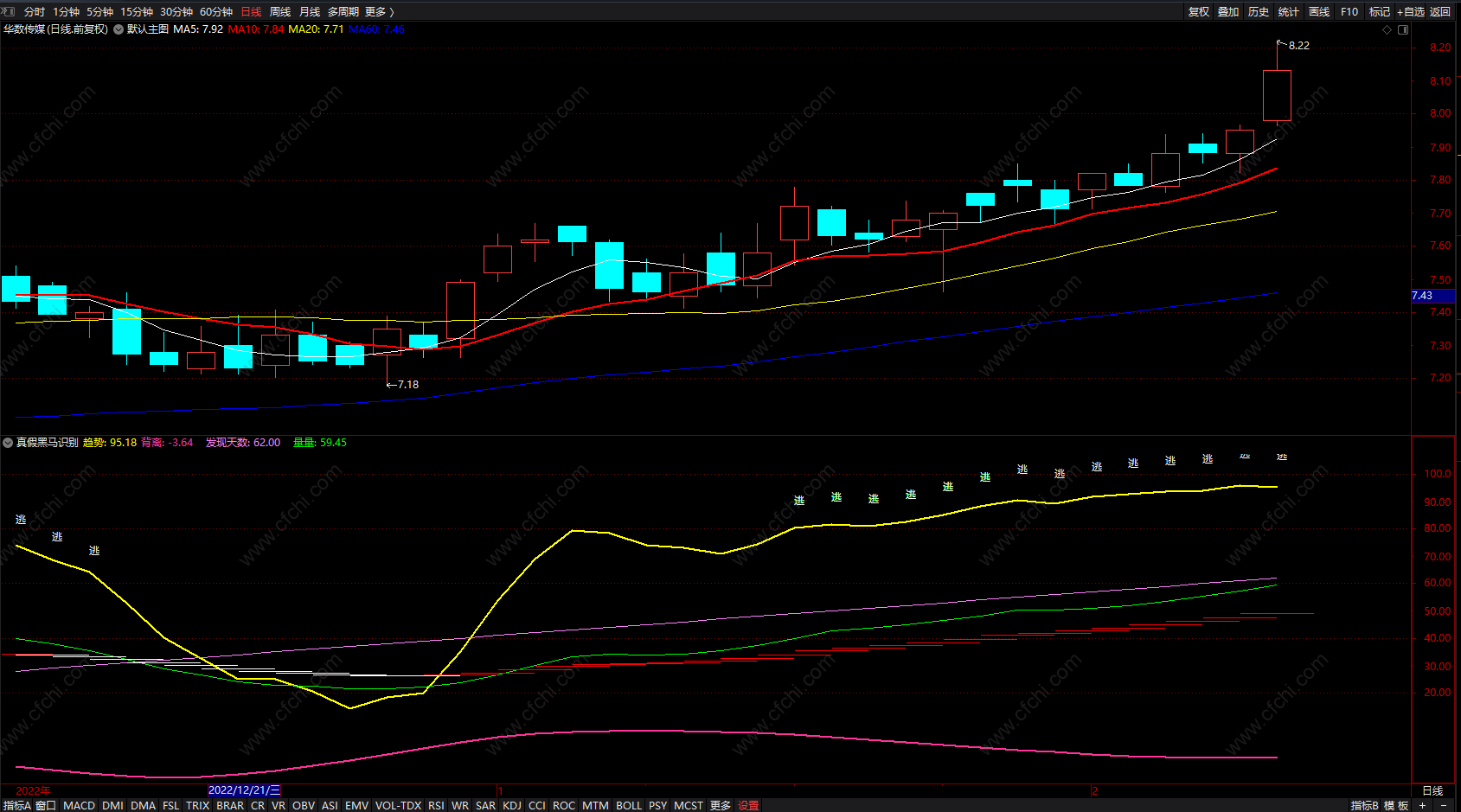Switch sub-chart to WR indicator
This screenshot has width=1461, height=812.
pos(460,805)
